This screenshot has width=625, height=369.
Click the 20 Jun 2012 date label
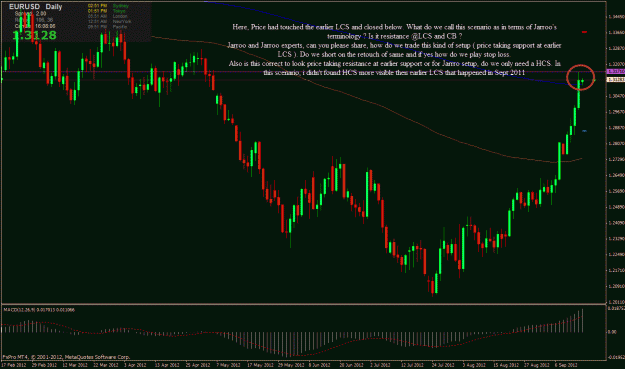point(352,365)
